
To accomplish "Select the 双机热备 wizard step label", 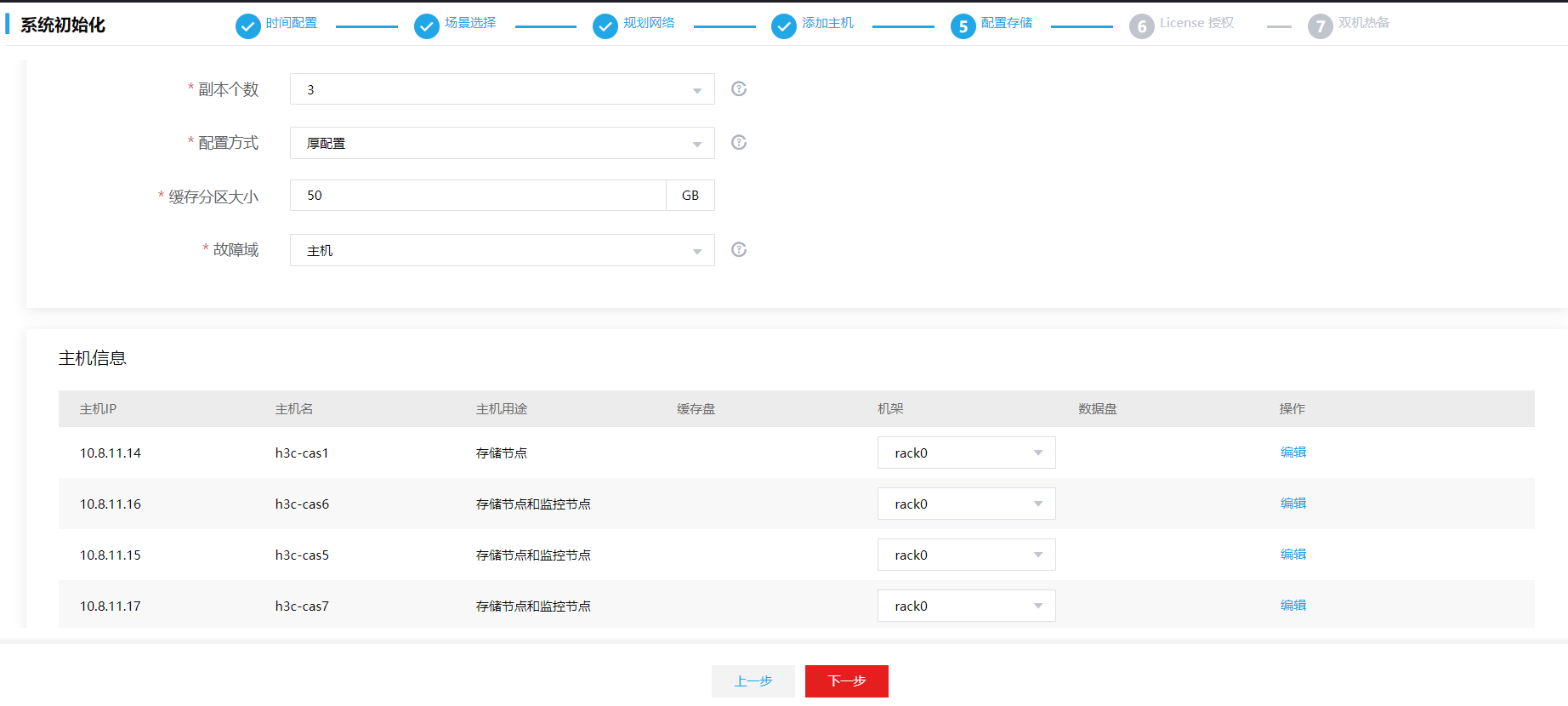I will (1364, 23).
